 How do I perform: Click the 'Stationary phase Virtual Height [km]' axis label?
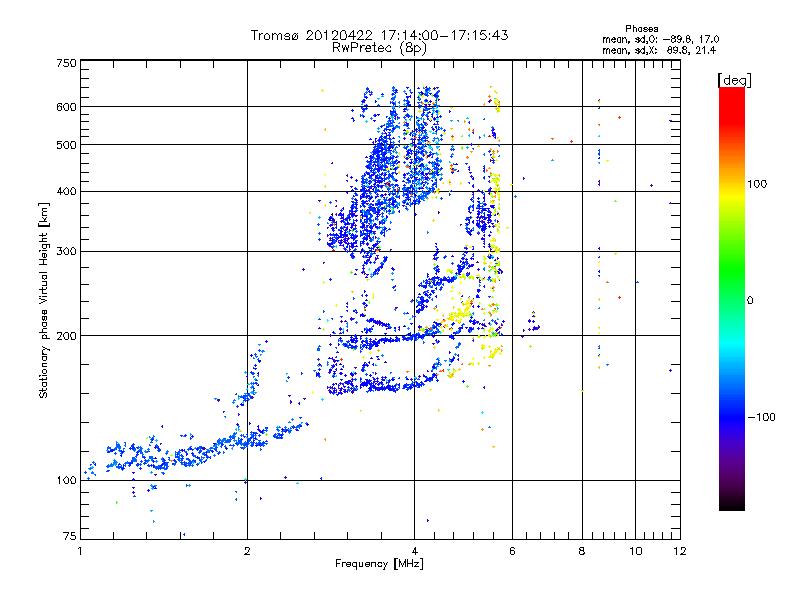(x=44, y=301)
